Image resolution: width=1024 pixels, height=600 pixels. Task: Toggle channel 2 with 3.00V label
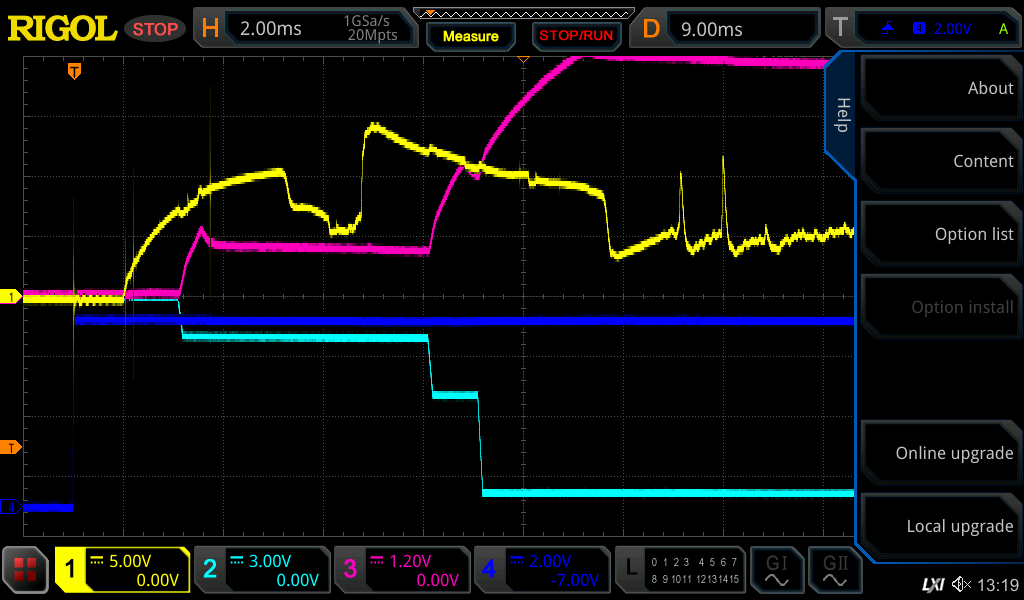[262, 570]
